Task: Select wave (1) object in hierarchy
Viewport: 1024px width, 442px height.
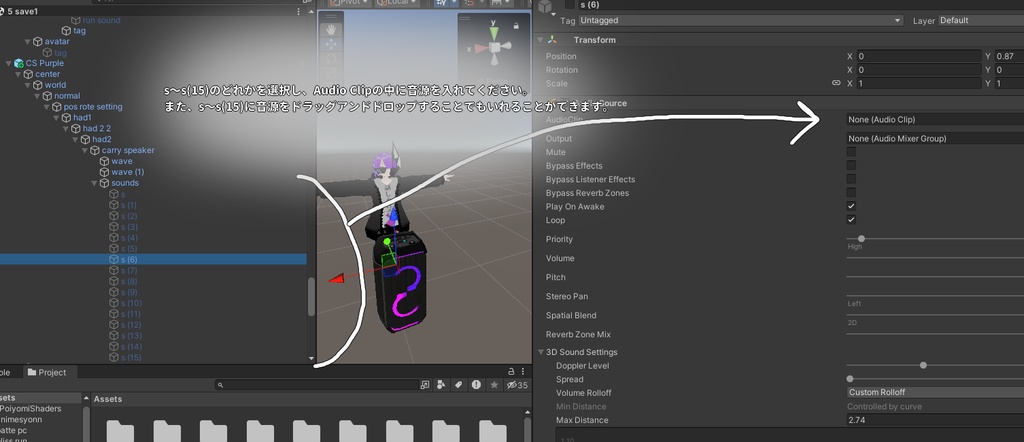Action: pos(127,172)
